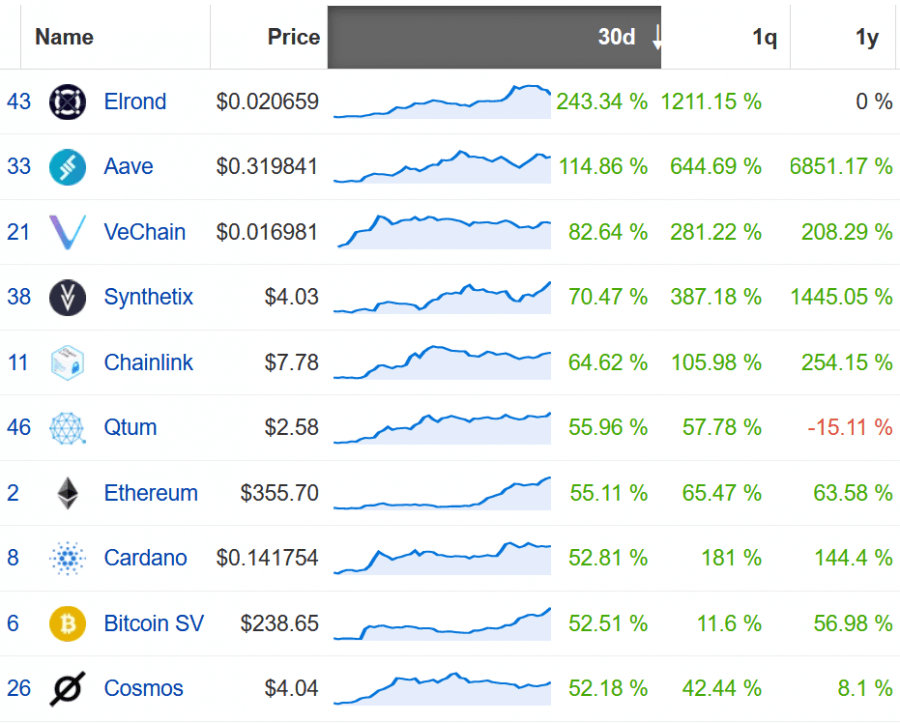Open the Ethereum coin link

point(151,493)
